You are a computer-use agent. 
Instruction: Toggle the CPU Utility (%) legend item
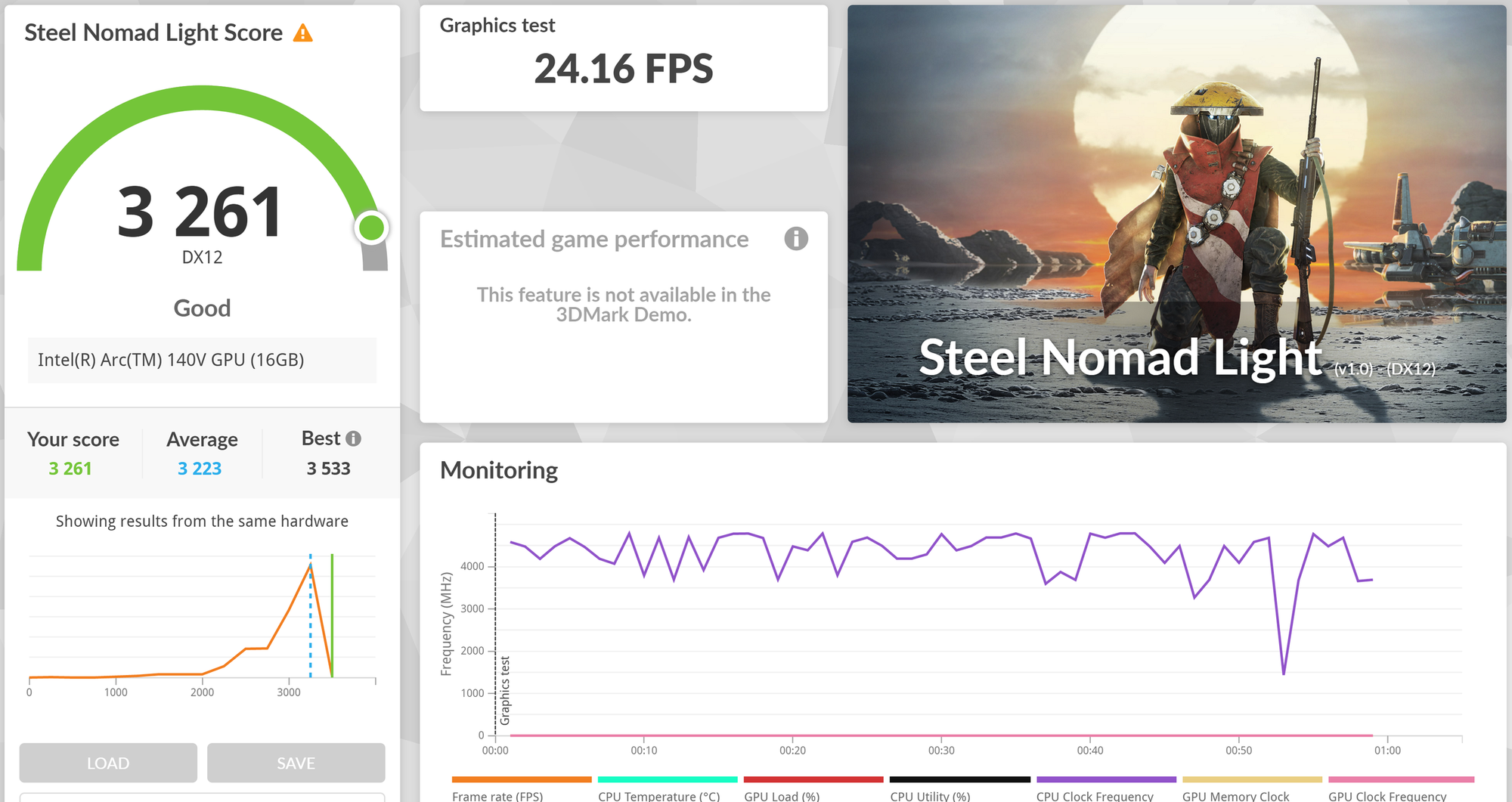[960, 789]
